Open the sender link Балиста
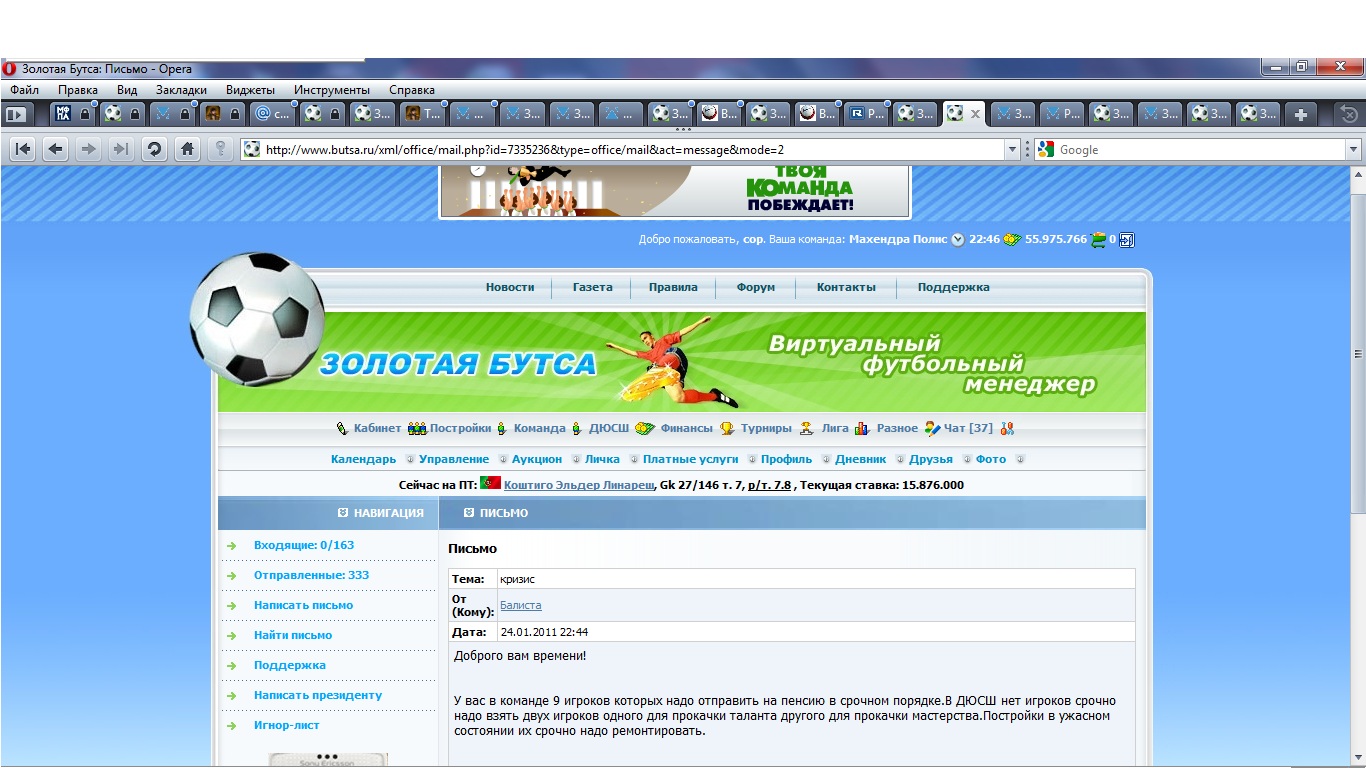The height and width of the screenshot is (768, 1366). point(520,605)
